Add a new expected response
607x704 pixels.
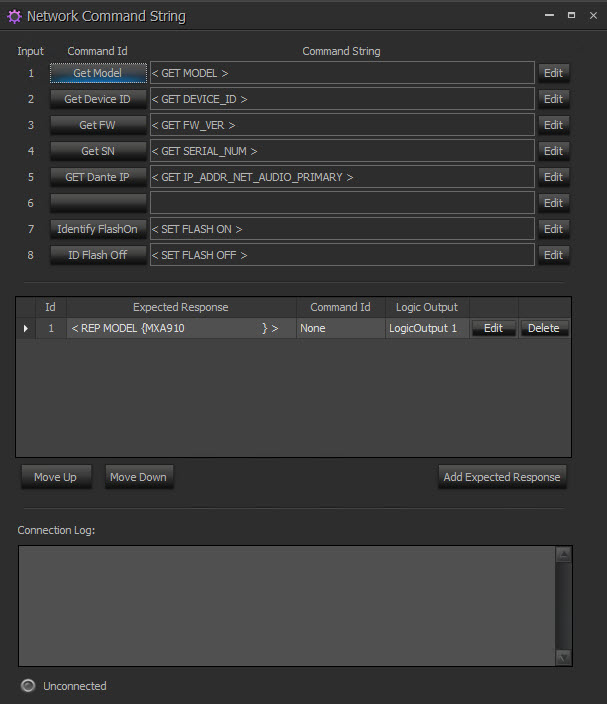502,477
